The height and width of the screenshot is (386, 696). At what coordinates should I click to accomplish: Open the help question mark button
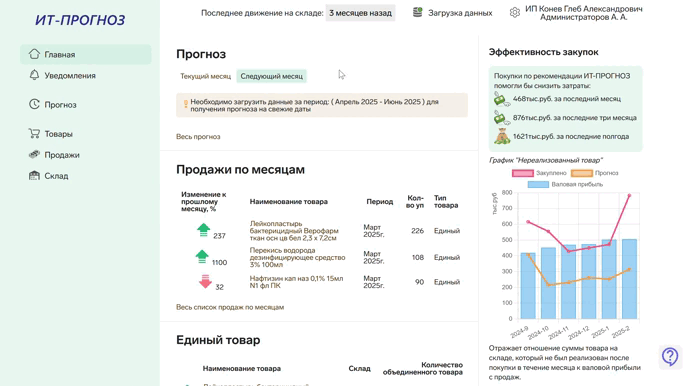tap(670, 356)
